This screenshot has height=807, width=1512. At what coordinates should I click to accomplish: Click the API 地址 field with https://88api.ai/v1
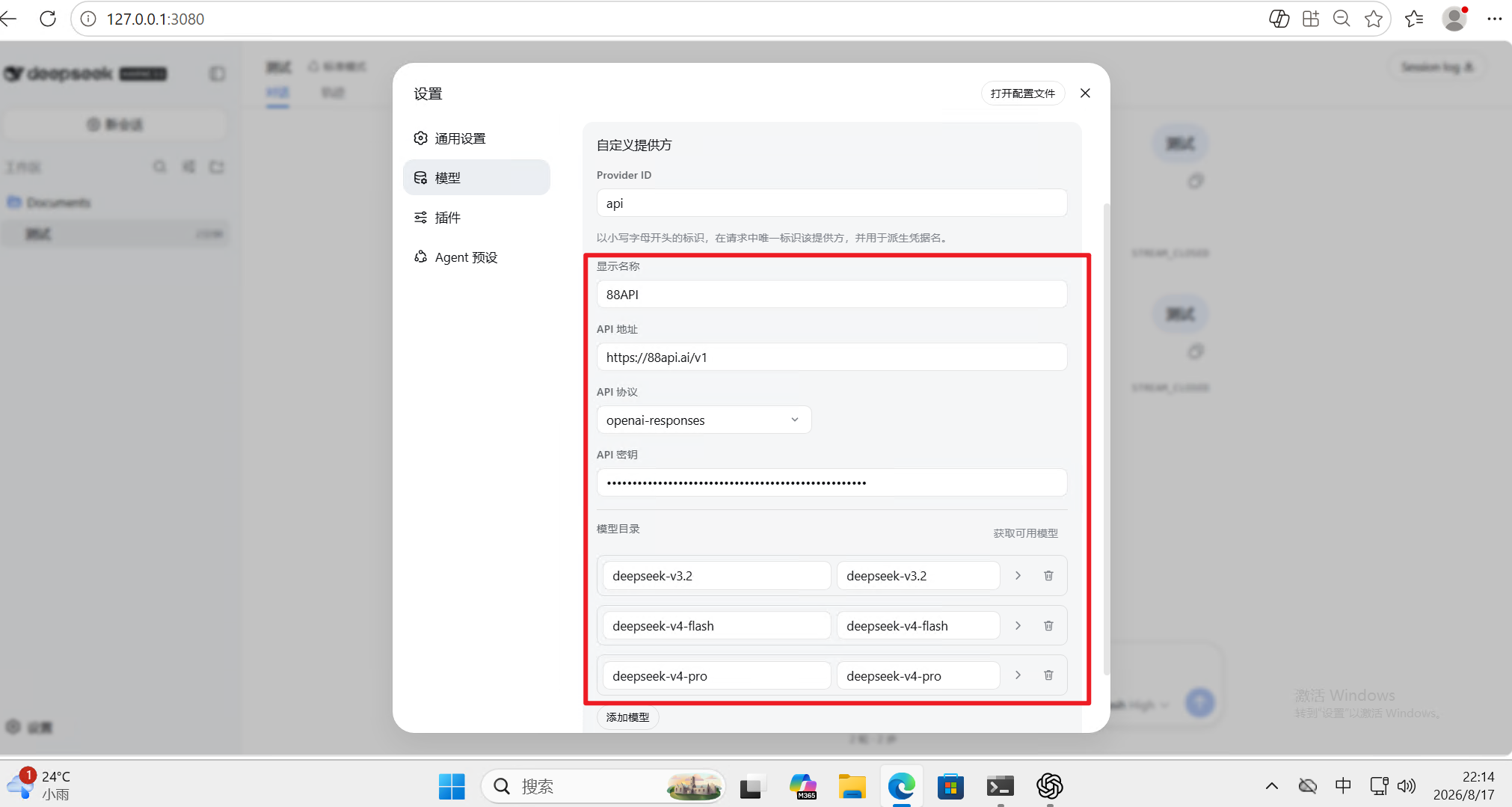point(832,357)
